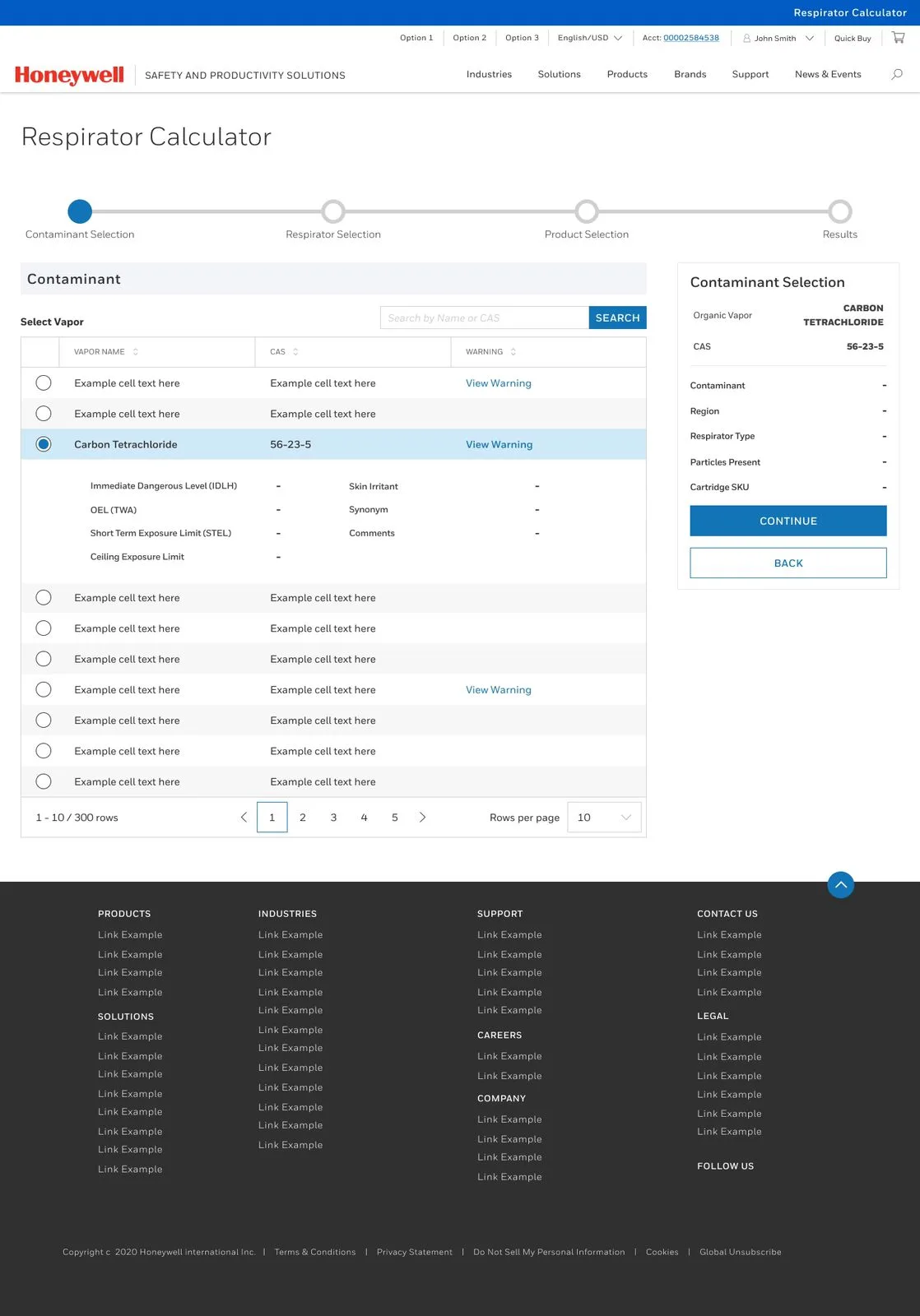The width and height of the screenshot is (920, 1316).
Task: Go to page 1 in pagination
Action: click(x=272, y=818)
